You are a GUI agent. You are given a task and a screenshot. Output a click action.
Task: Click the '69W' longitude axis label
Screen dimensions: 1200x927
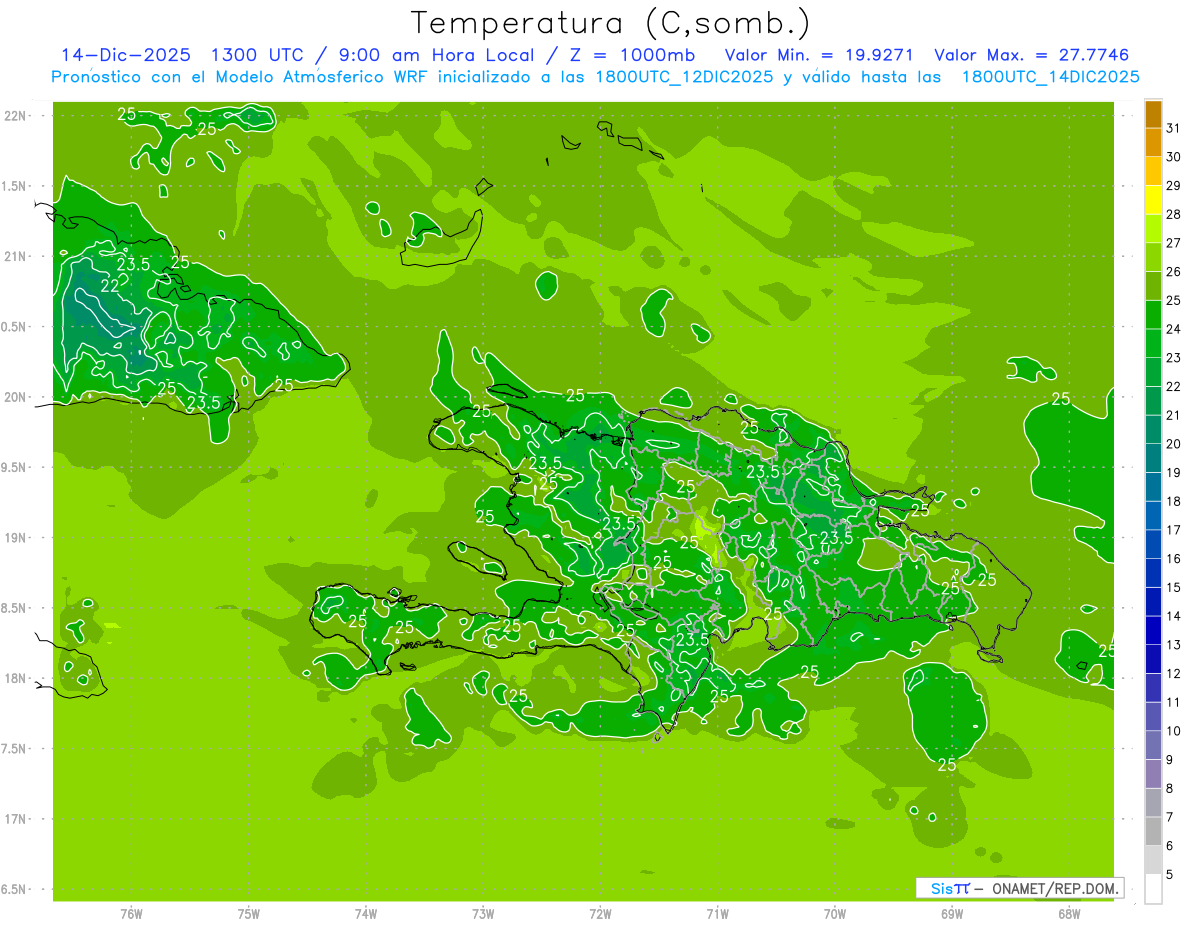(x=951, y=913)
